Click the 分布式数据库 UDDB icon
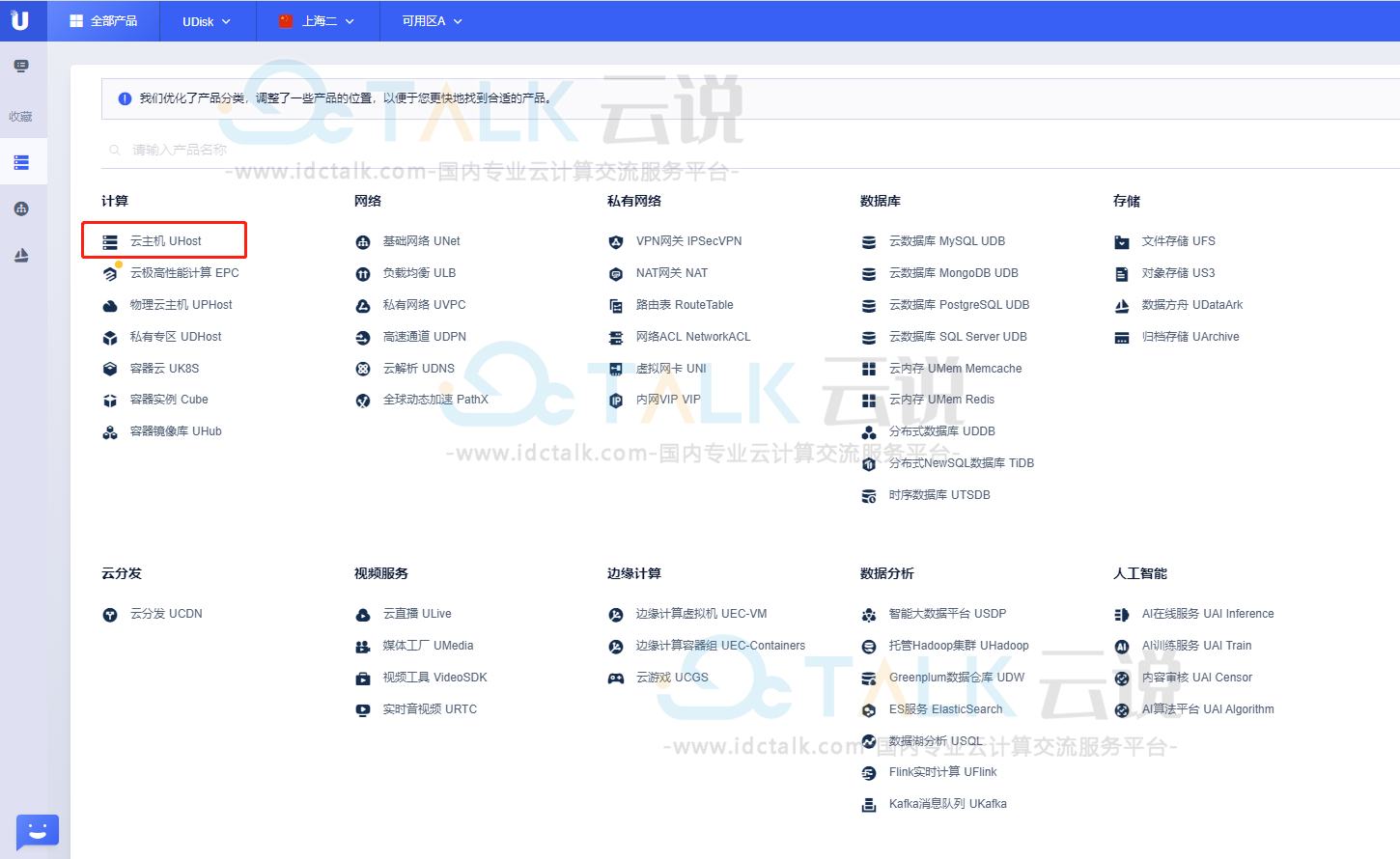Image resolution: width=1400 pixels, height=859 pixels. (x=869, y=432)
